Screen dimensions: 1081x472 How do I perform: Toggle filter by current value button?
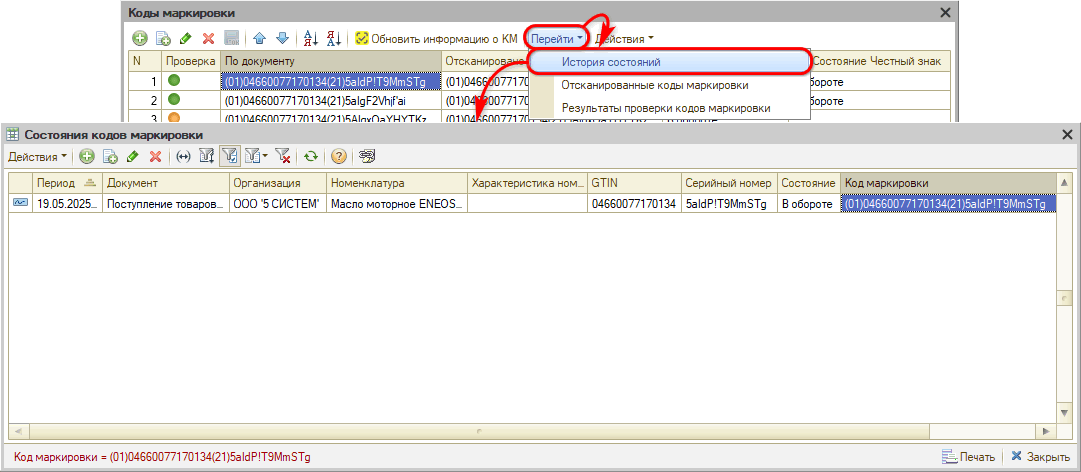[x=229, y=157]
